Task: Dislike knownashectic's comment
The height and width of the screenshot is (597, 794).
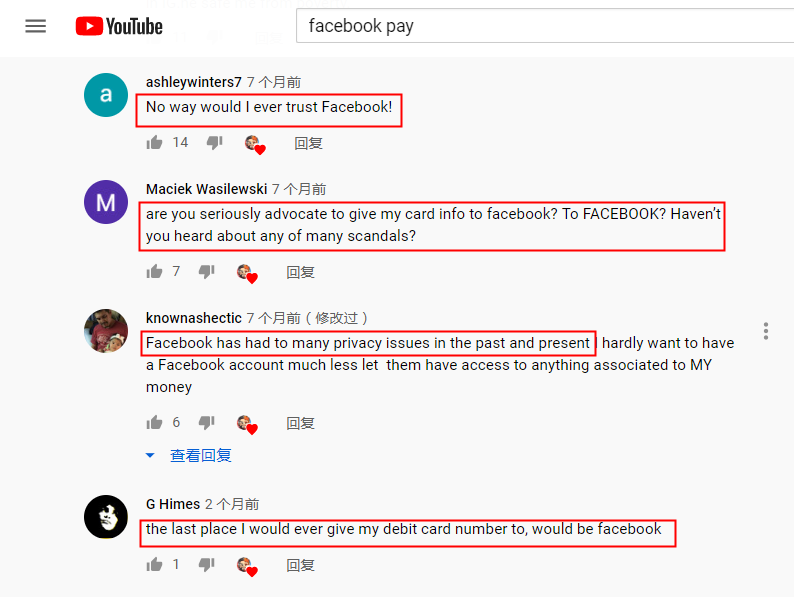Action: click(x=207, y=422)
